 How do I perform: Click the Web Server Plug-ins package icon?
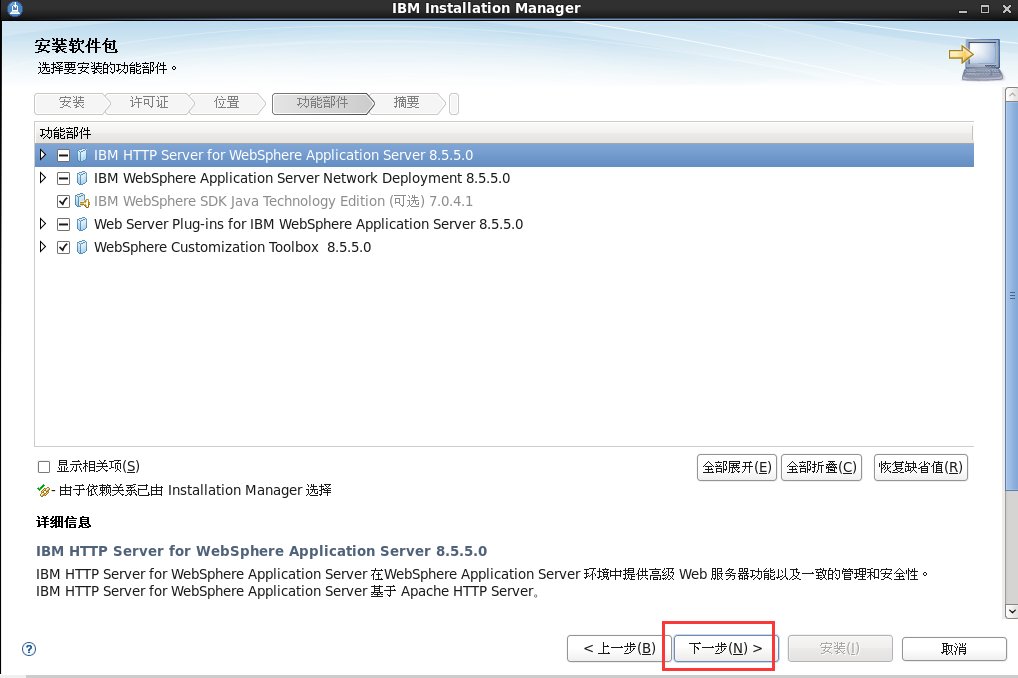82,224
